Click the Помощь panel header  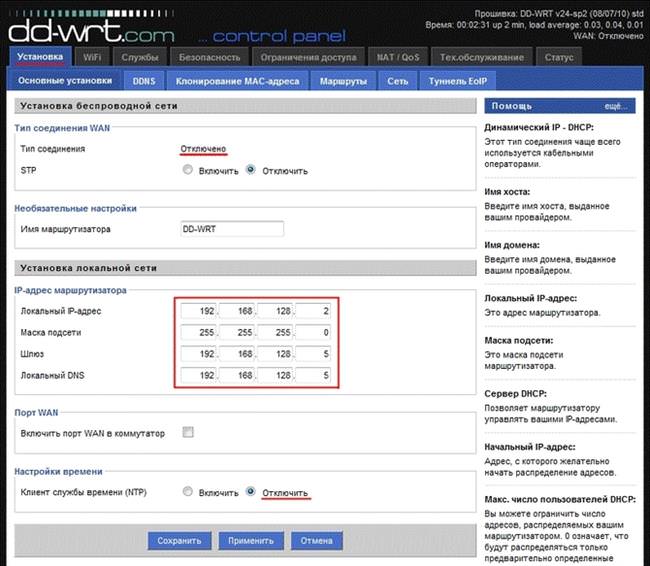pos(560,106)
